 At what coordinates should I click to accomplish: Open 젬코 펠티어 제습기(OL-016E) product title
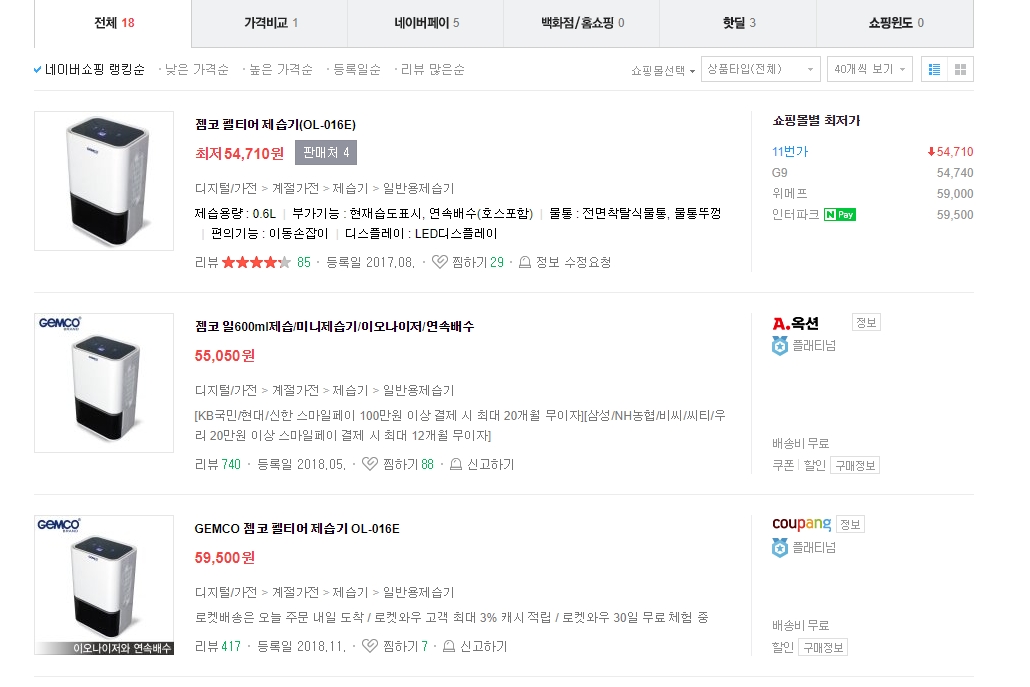pos(275,124)
